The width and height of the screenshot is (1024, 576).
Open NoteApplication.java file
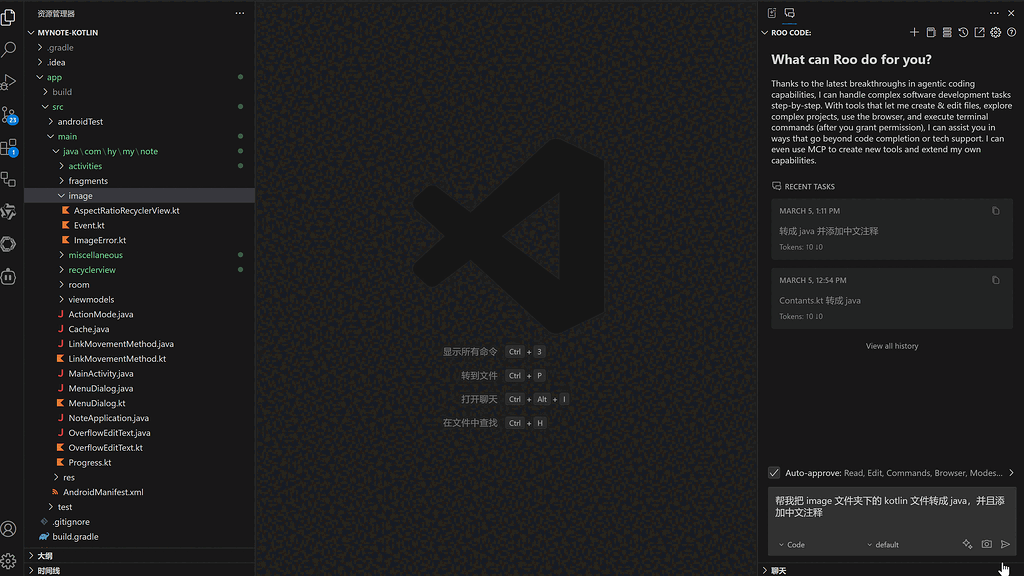[108, 418]
